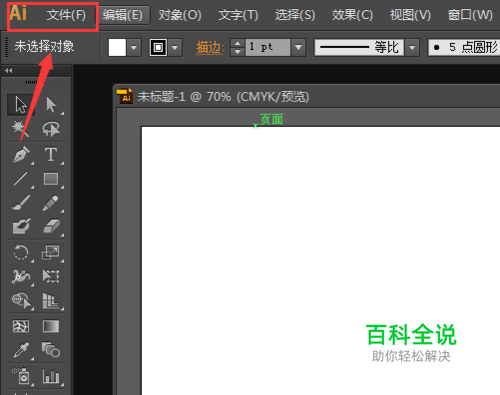Choose the Magic Wand tool
This screenshot has height=395, width=500.
pos(21,129)
